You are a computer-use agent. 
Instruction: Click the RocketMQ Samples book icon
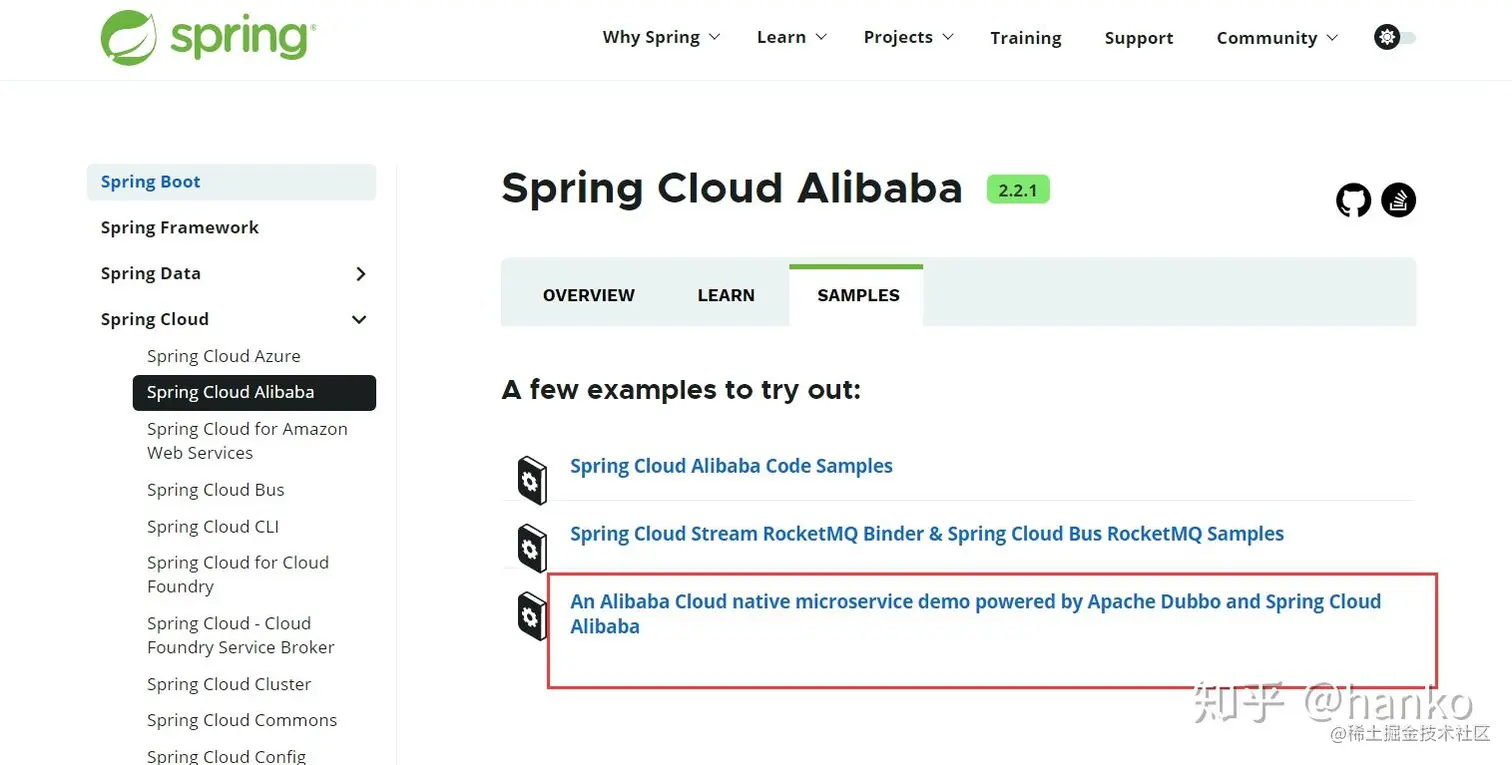point(532,548)
